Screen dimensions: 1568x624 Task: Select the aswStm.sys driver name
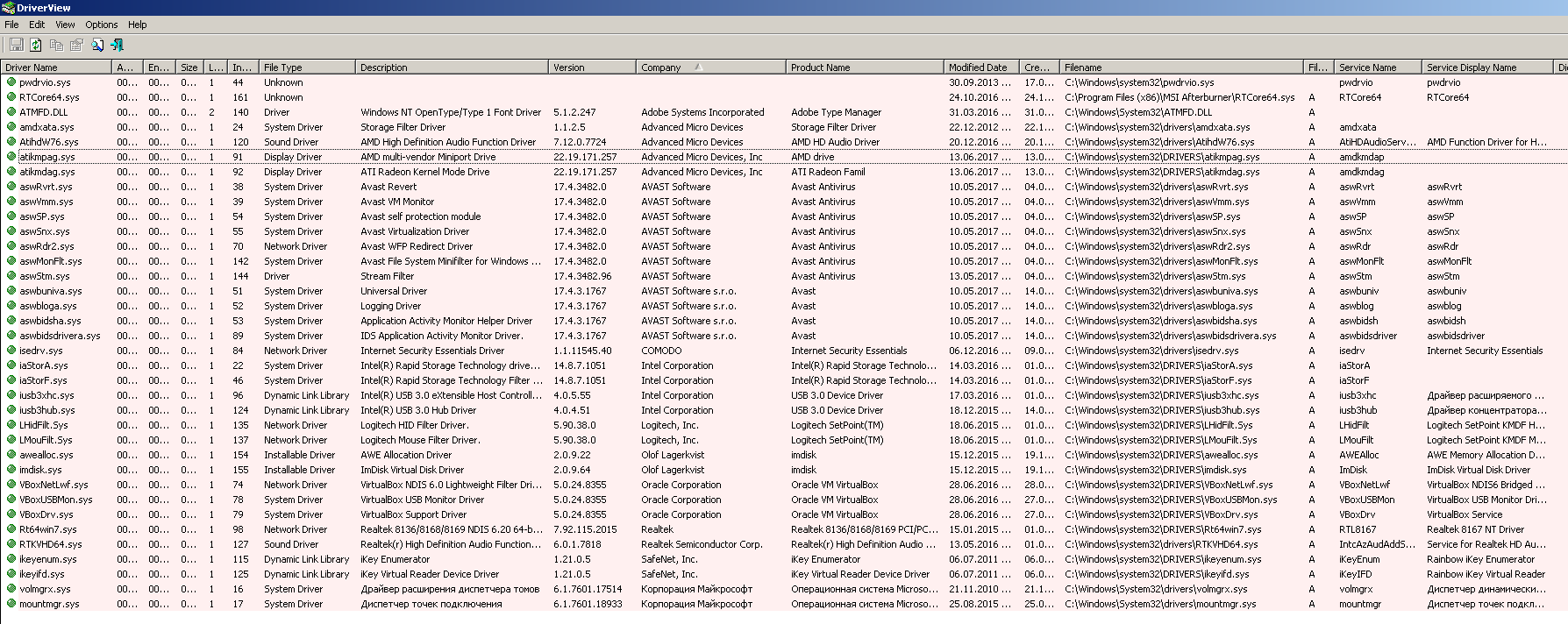click(45, 276)
